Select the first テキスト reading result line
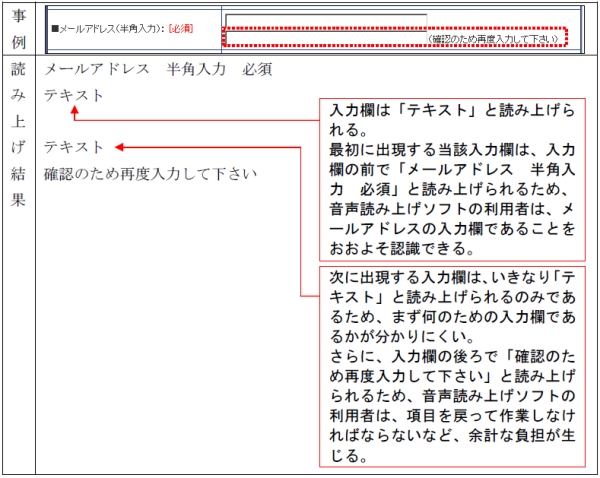Screen dimensions: 600x478 (x=74, y=95)
